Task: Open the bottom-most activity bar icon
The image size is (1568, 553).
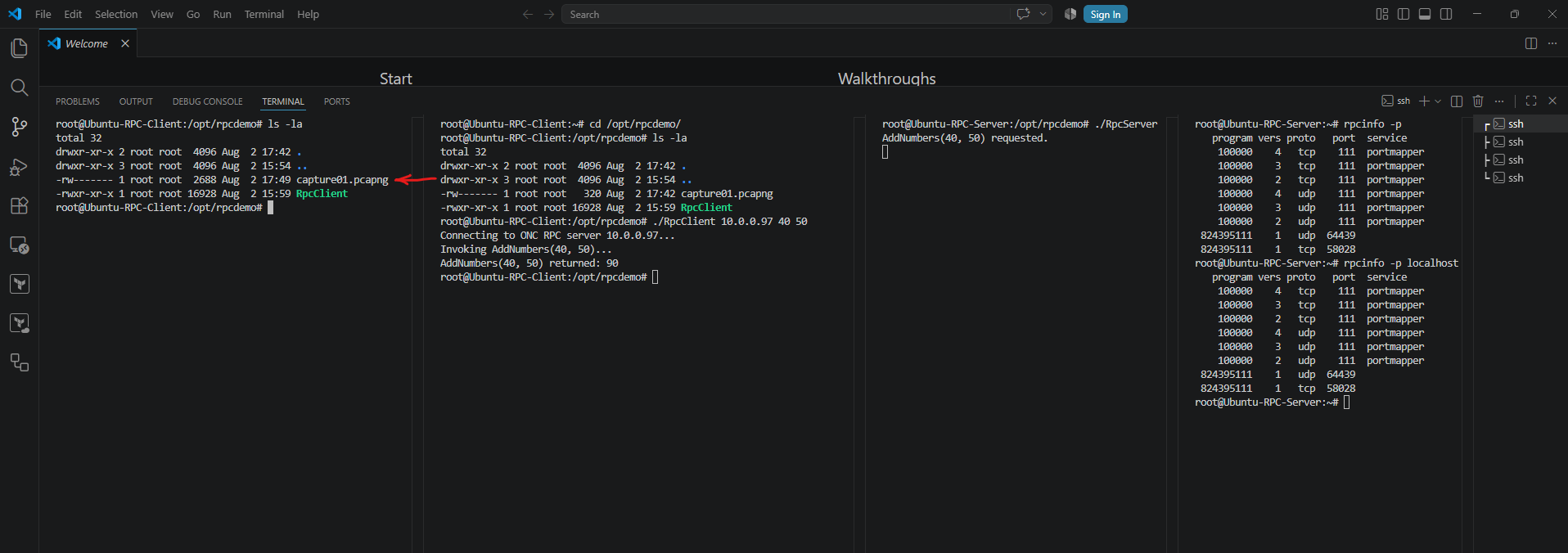Action: pos(19,362)
